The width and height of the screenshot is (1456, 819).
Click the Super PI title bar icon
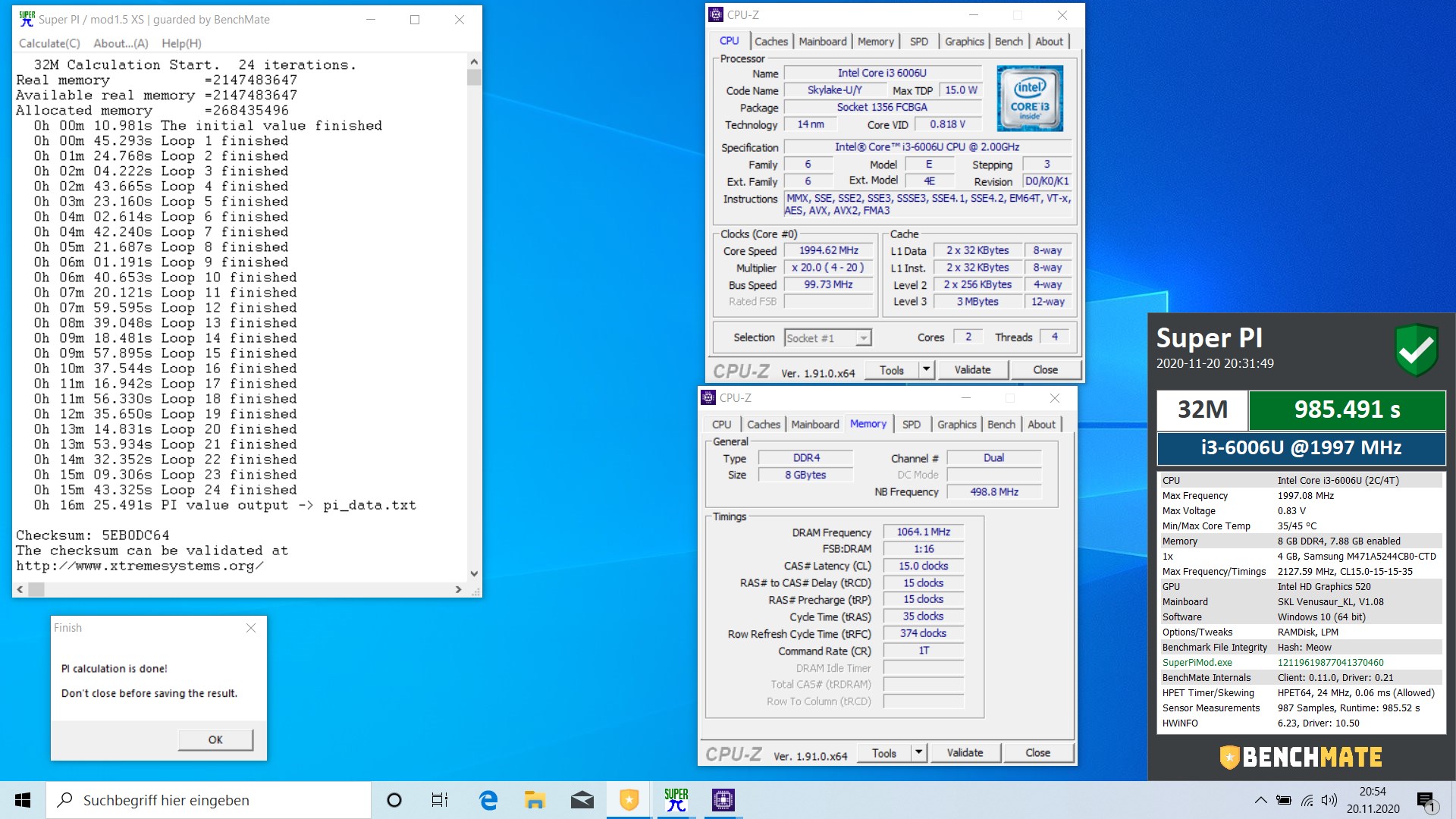coord(27,19)
